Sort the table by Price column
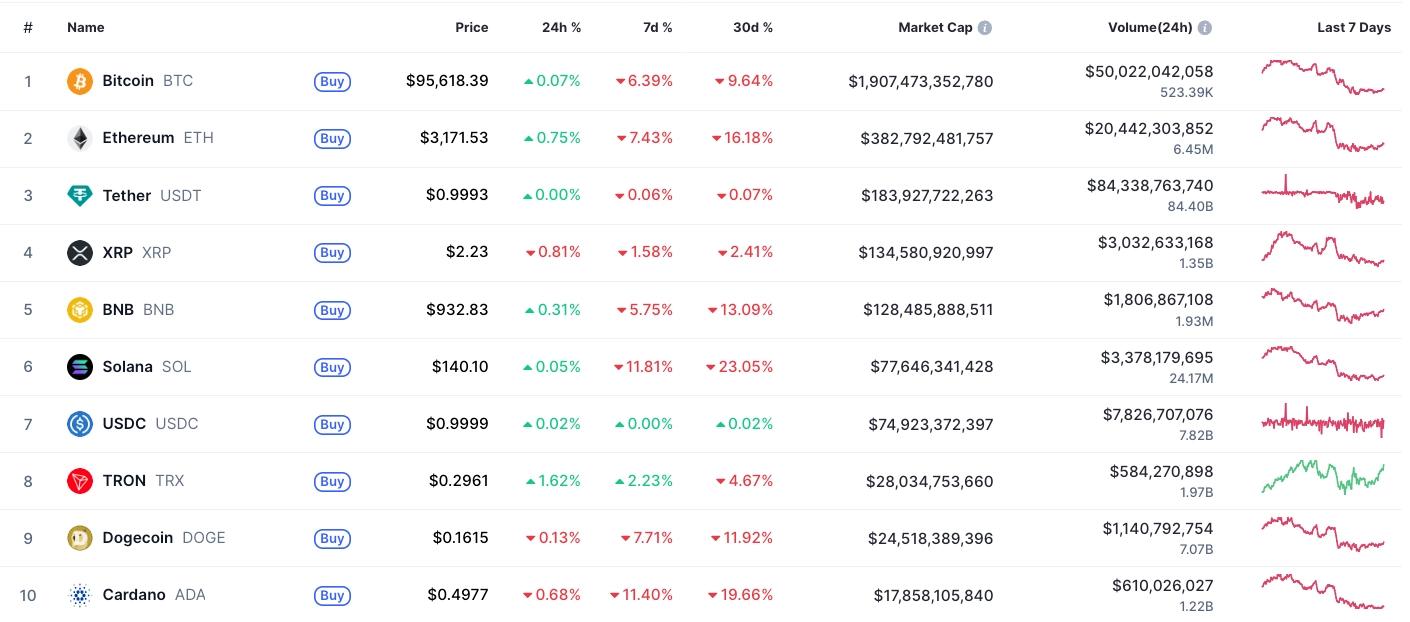The height and width of the screenshot is (622, 1410). coord(471,27)
